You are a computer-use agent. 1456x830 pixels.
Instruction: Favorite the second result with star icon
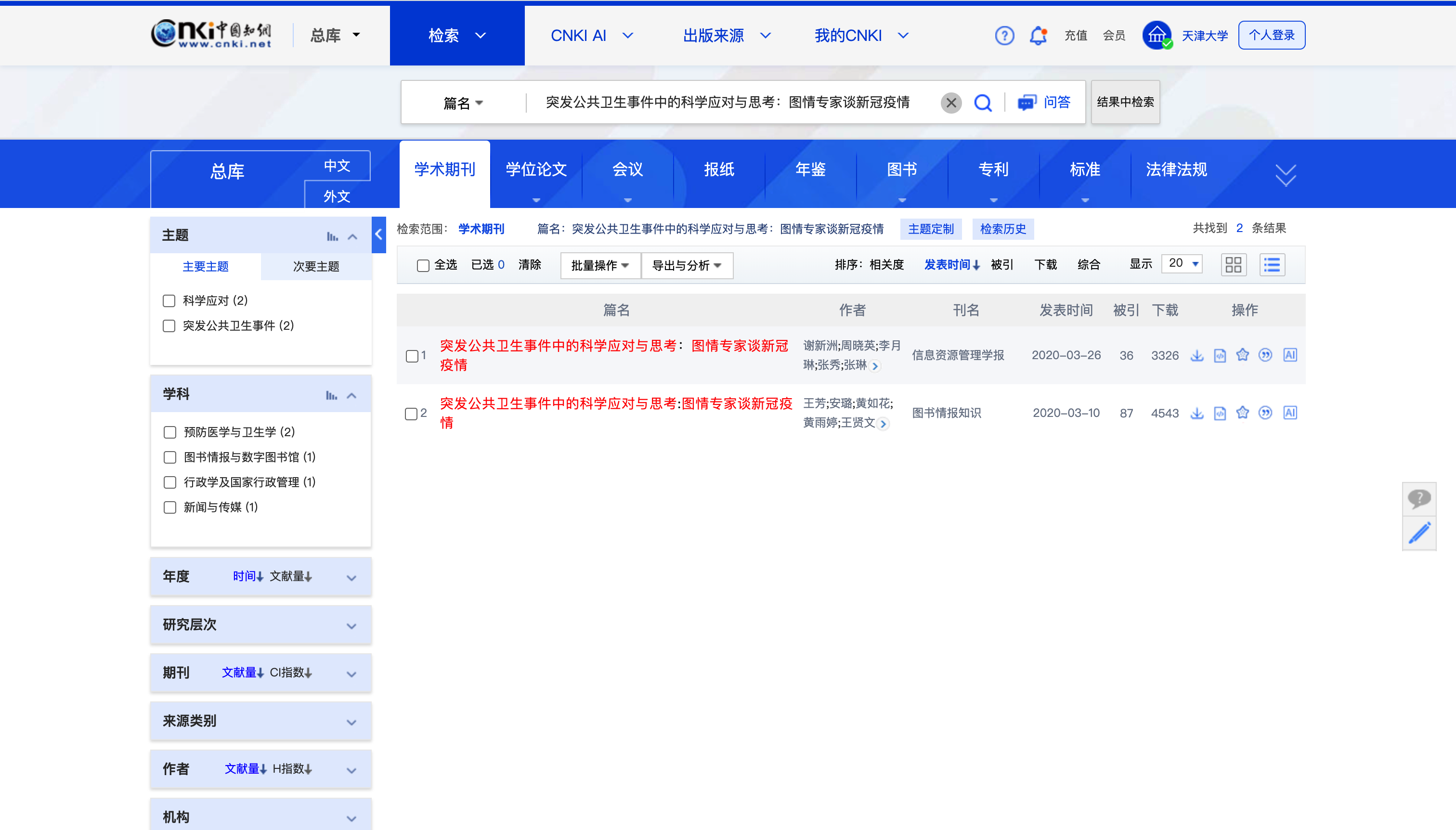[1242, 413]
